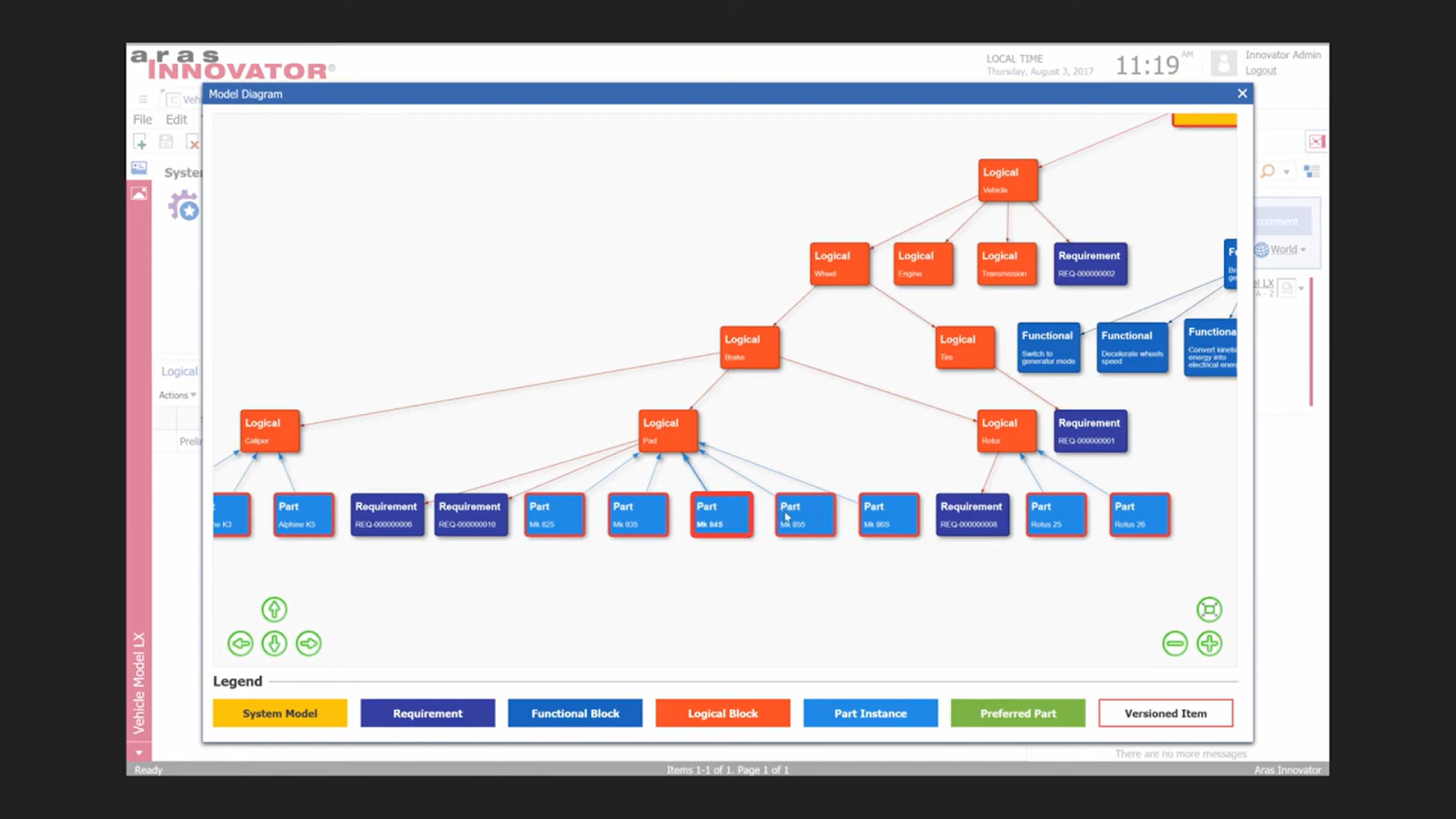Toggle the Functional Block legend filter
Viewport: 1456px width, 819px height.
coord(575,713)
